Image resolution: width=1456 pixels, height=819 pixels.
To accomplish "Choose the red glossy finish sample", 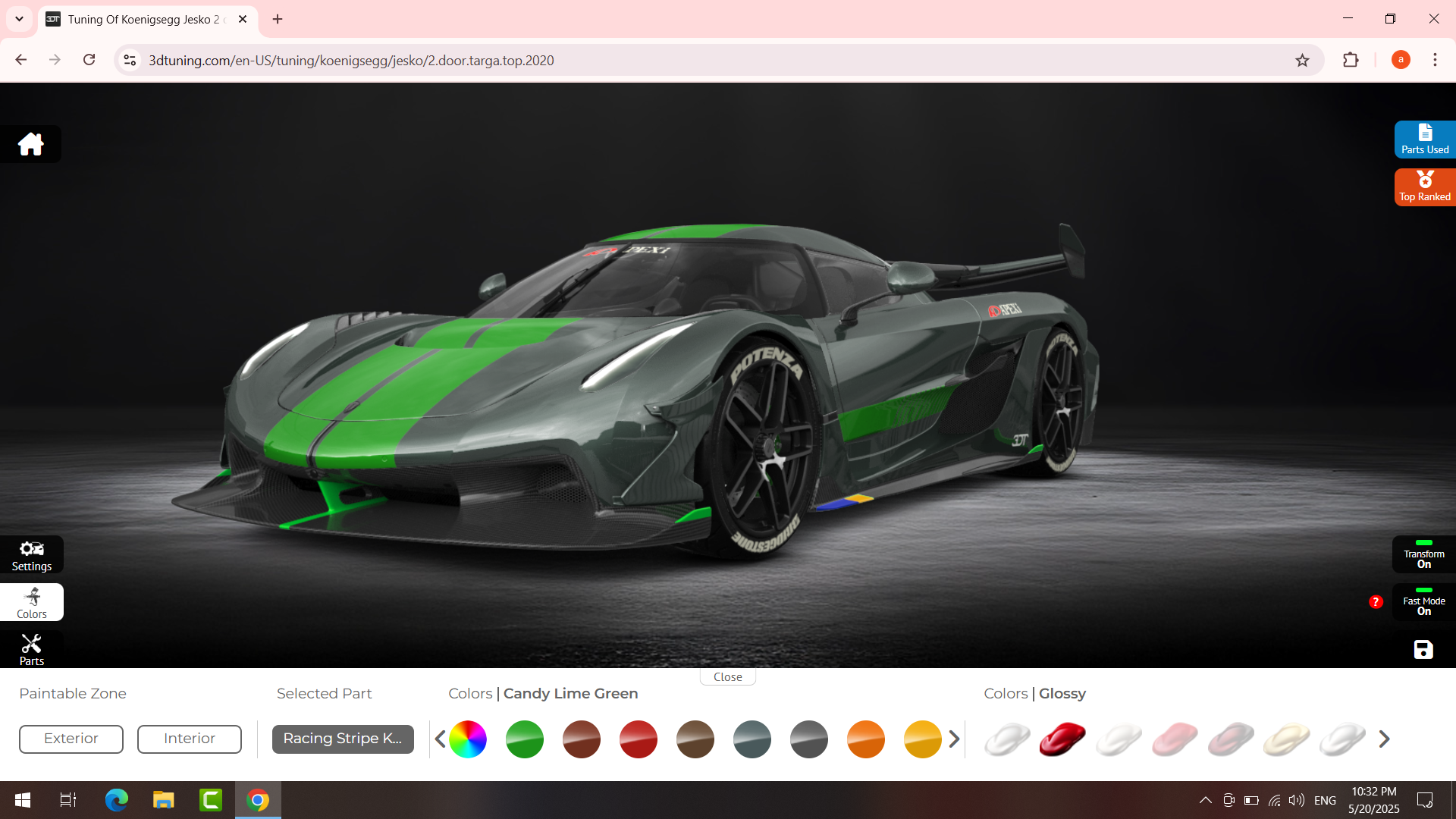I will 1063,739.
